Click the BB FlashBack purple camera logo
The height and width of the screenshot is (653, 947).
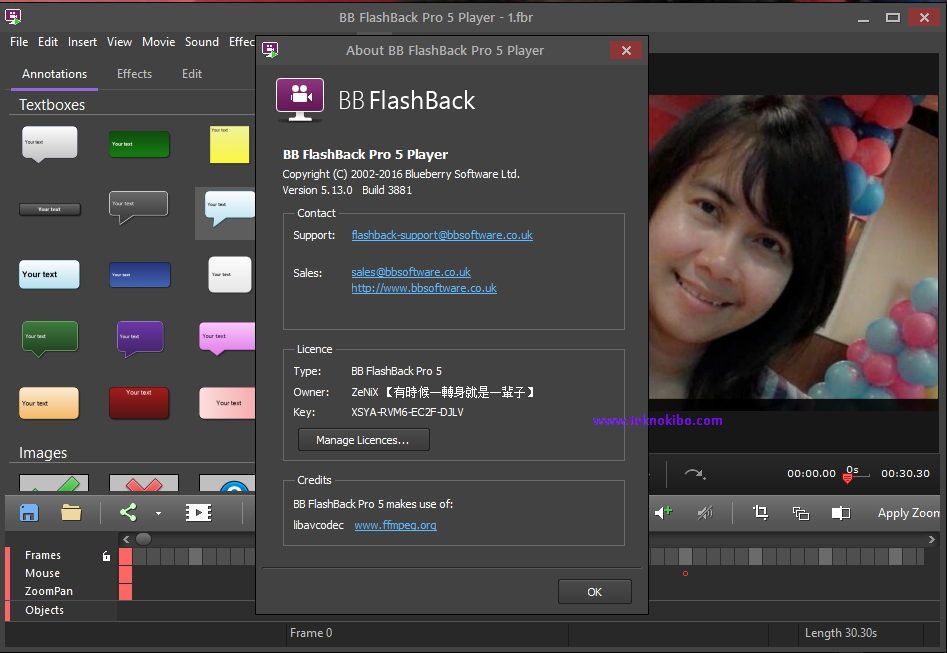(x=300, y=100)
